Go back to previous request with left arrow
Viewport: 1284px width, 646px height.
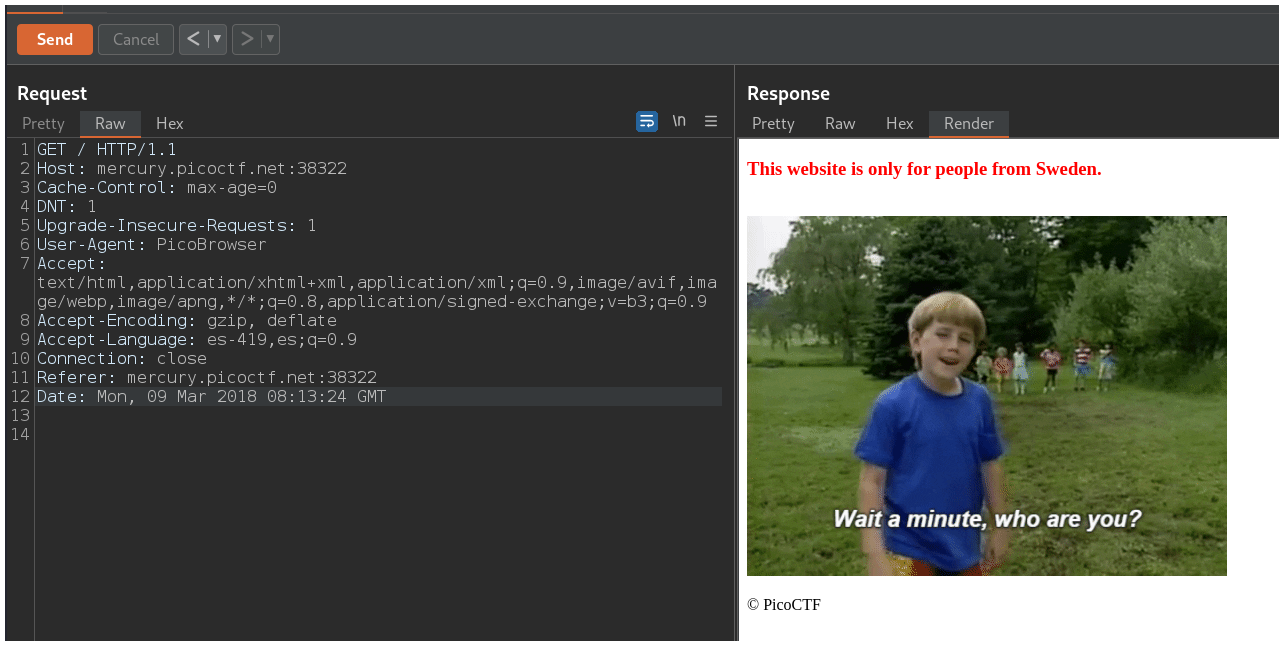193,39
